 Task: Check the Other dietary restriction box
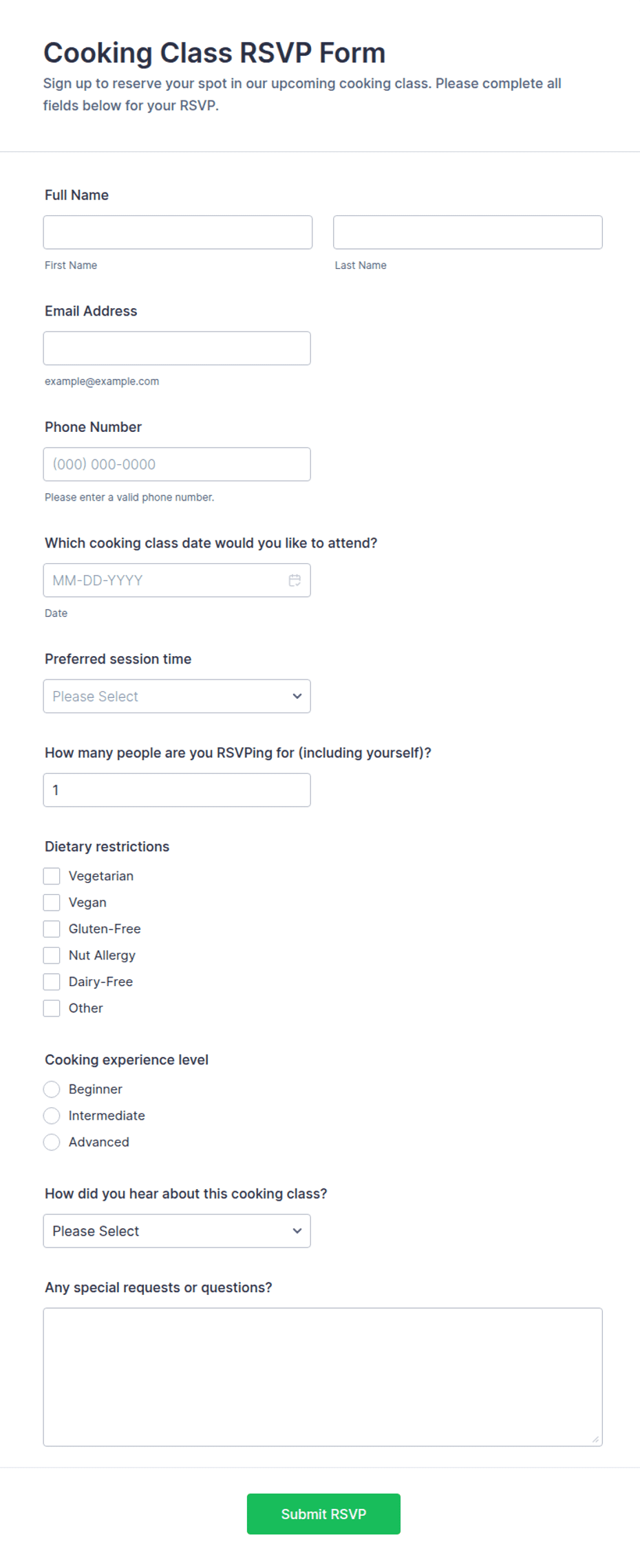(52, 1008)
